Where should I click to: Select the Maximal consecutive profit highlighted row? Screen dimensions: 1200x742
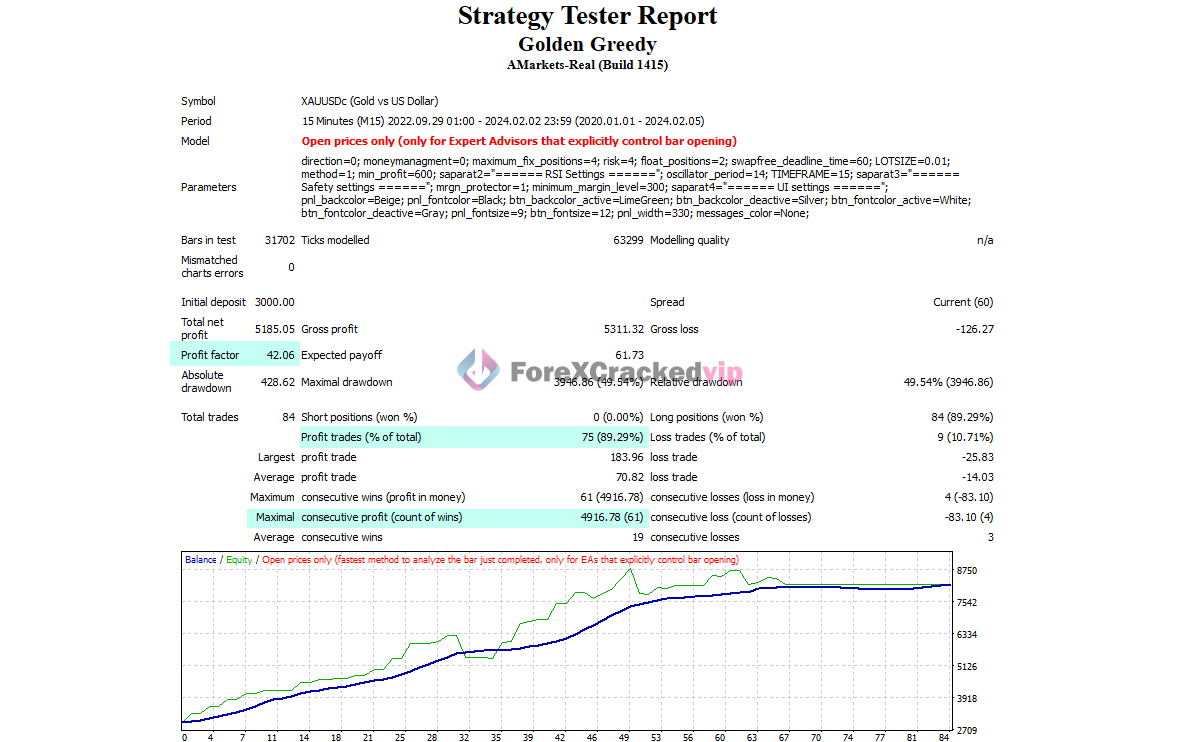(447, 517)
